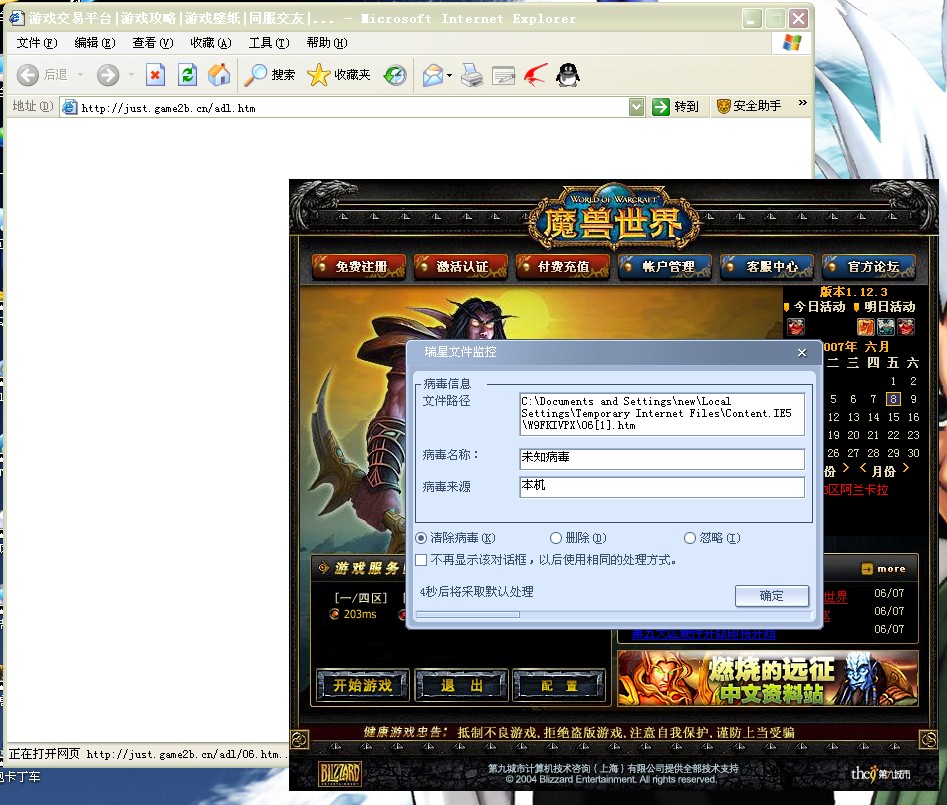Open the History clock icon in IE toolbar
This screenshot has width=947, height=805.
396,75
